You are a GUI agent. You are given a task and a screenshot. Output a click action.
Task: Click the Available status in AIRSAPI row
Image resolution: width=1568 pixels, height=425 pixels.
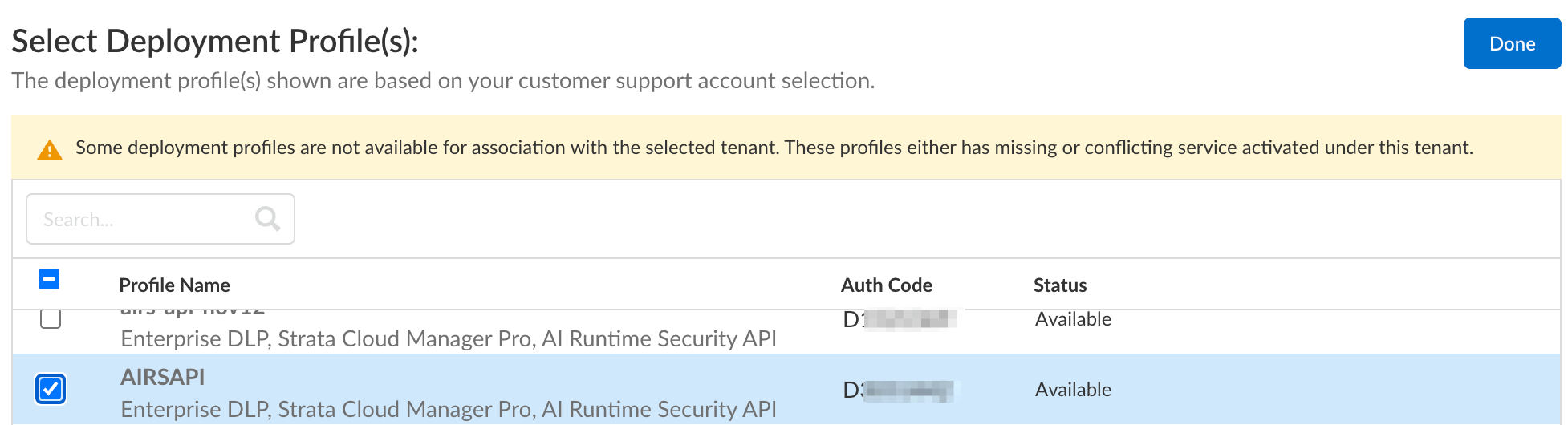(x=1073, y=390)
